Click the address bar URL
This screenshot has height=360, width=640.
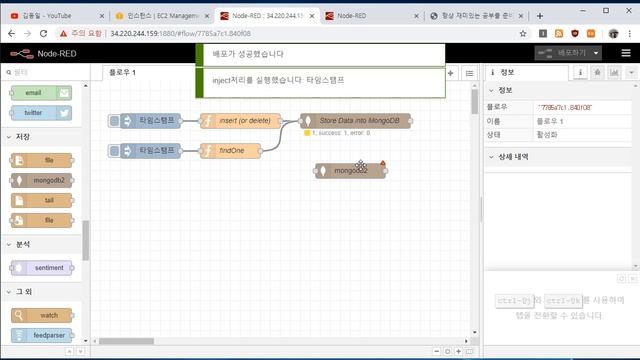180,33
